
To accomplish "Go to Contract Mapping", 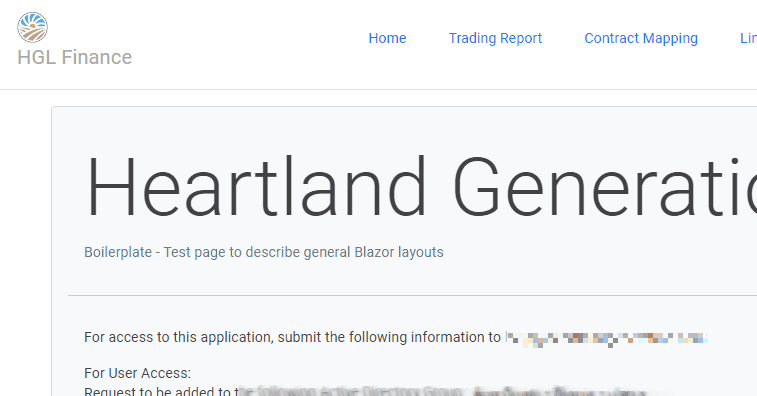I will (641, 38).
